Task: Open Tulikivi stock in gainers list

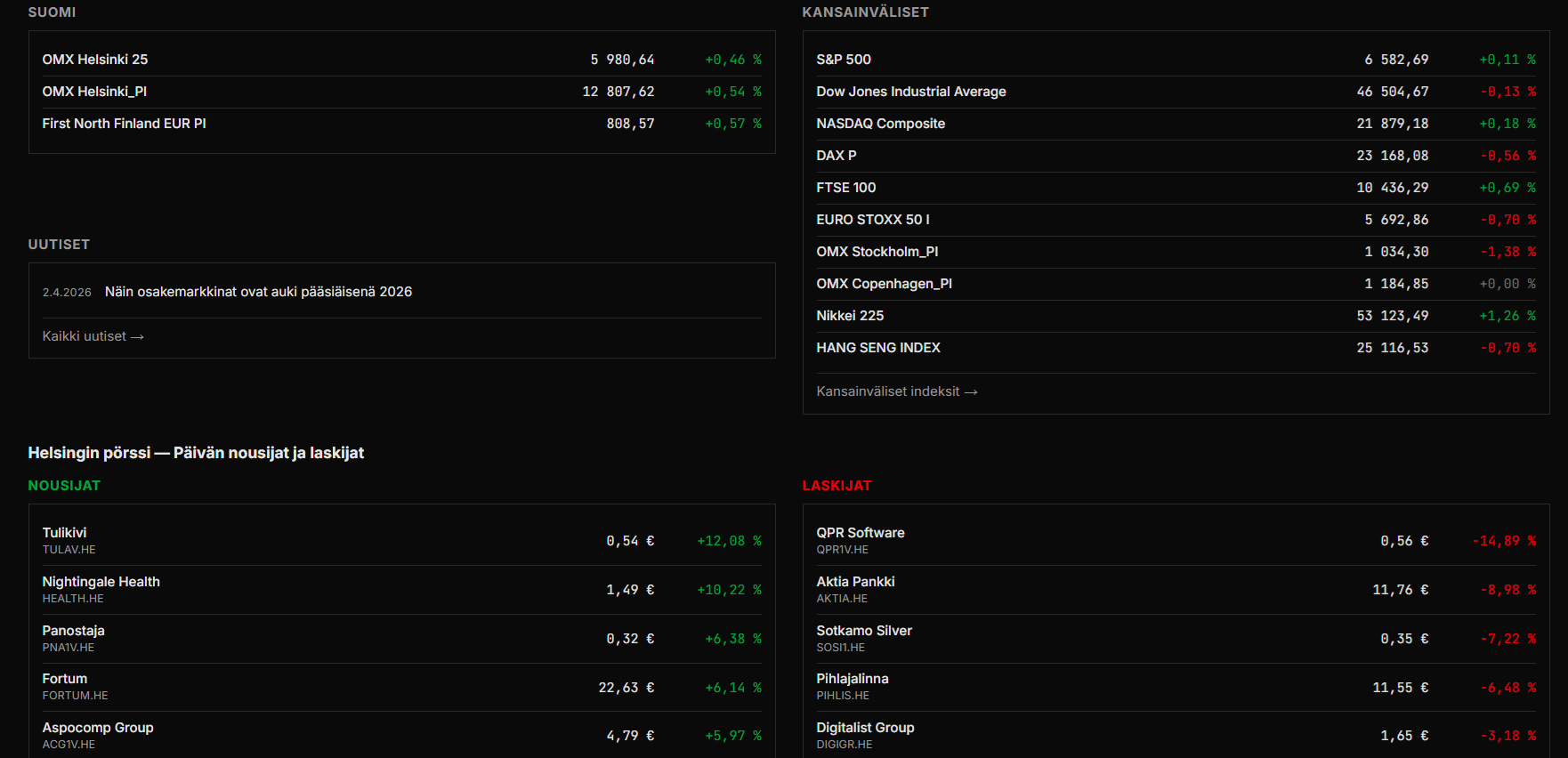Action: coord(65,533)
